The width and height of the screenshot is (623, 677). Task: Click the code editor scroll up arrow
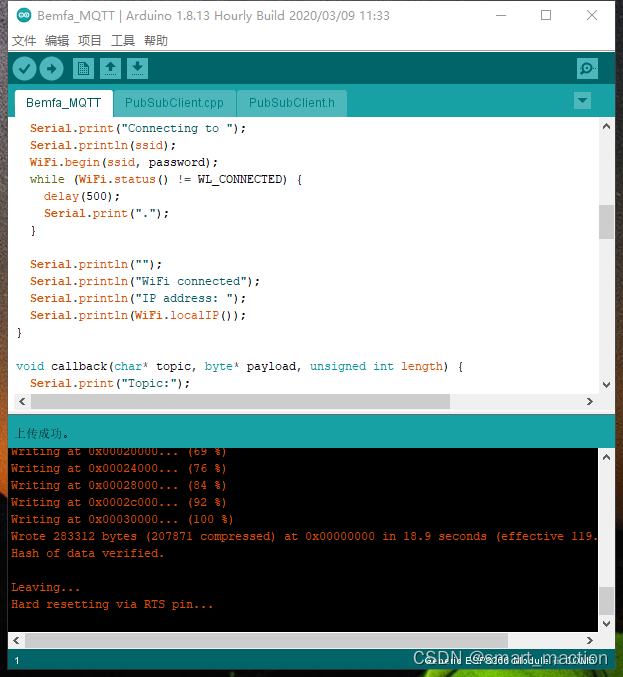[x=606, y=127]
